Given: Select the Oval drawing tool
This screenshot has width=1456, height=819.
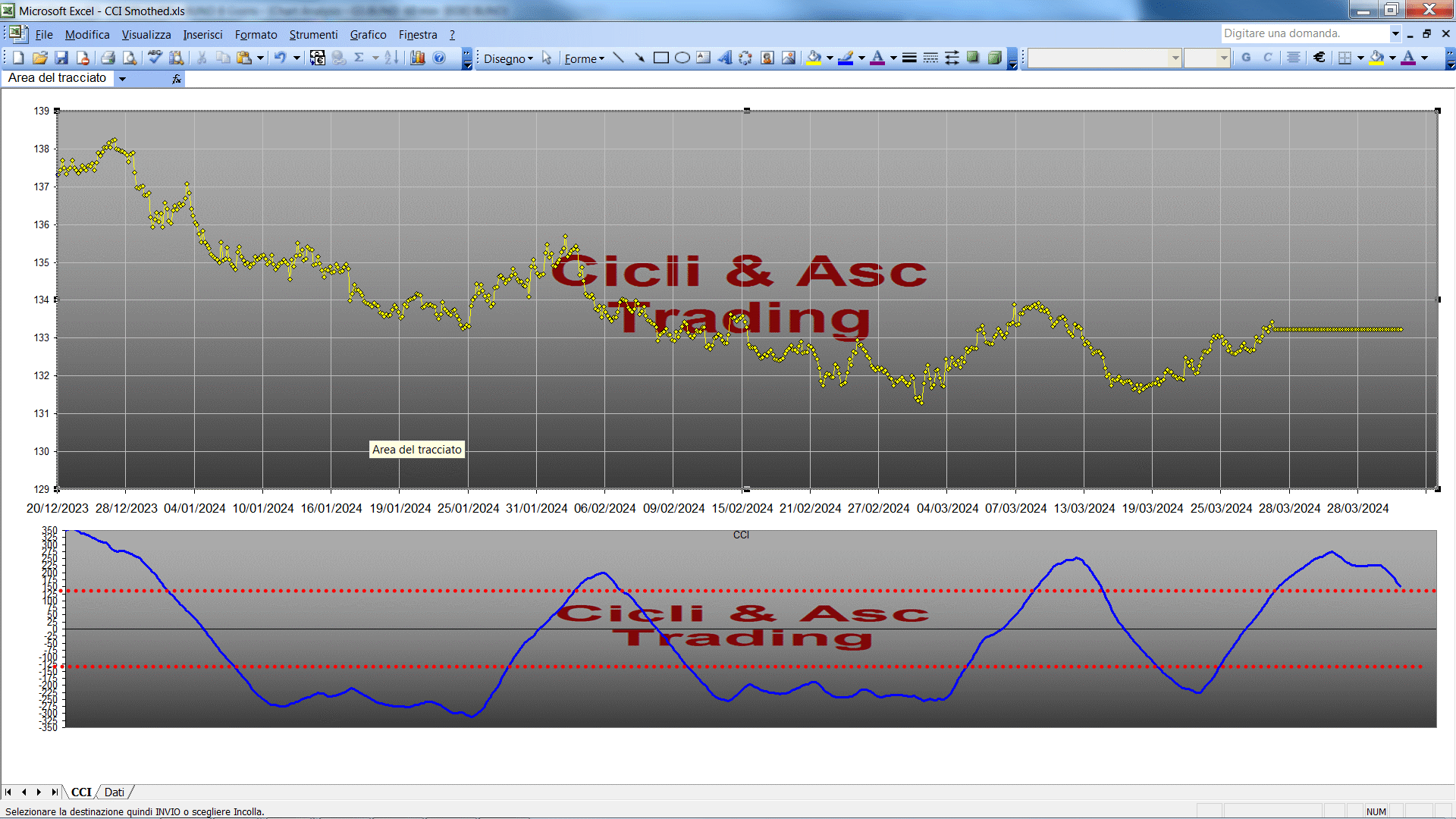Looking at the screenshot, I should (682, 58).
